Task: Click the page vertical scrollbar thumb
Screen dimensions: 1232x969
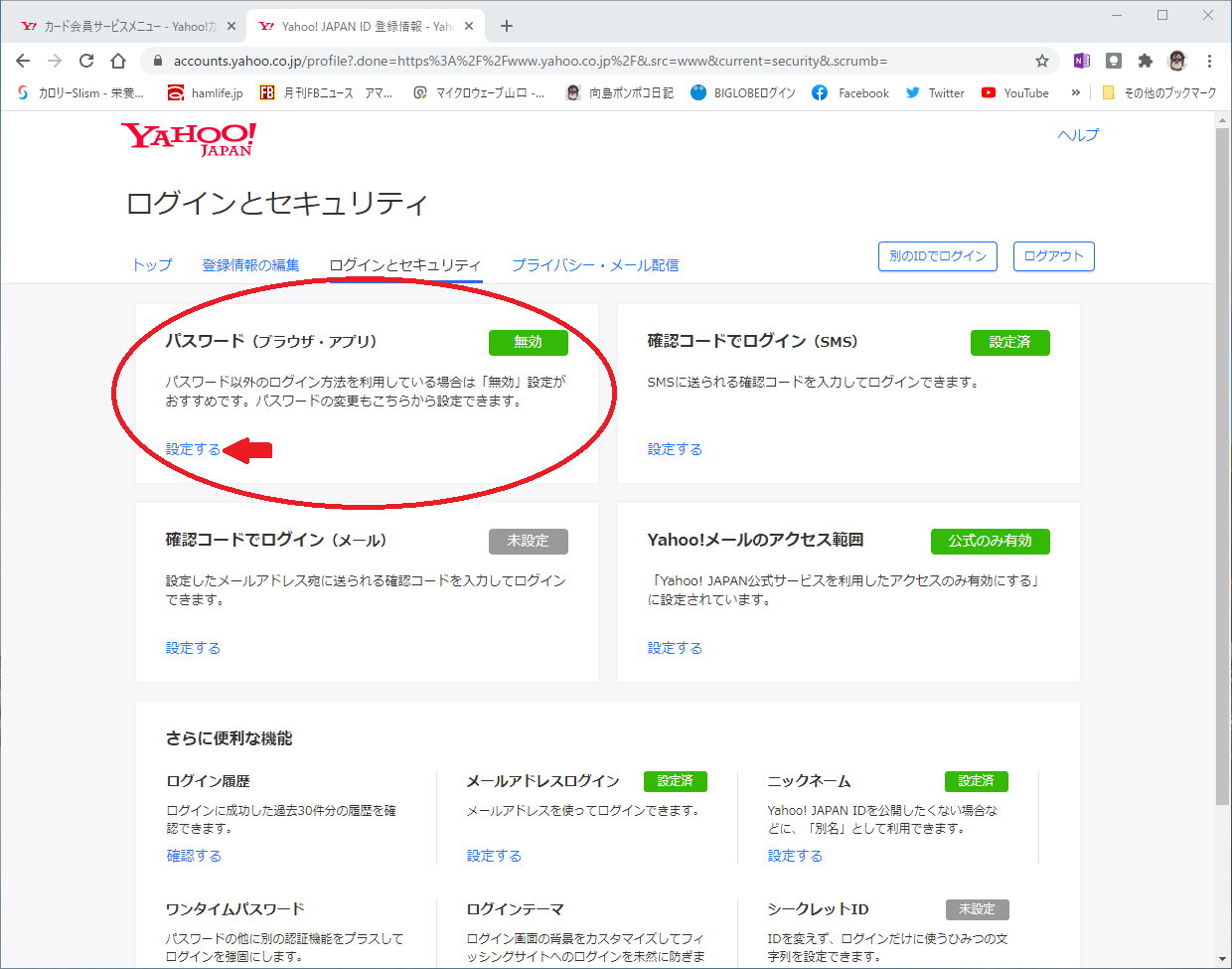Action: coord(1222,465)
